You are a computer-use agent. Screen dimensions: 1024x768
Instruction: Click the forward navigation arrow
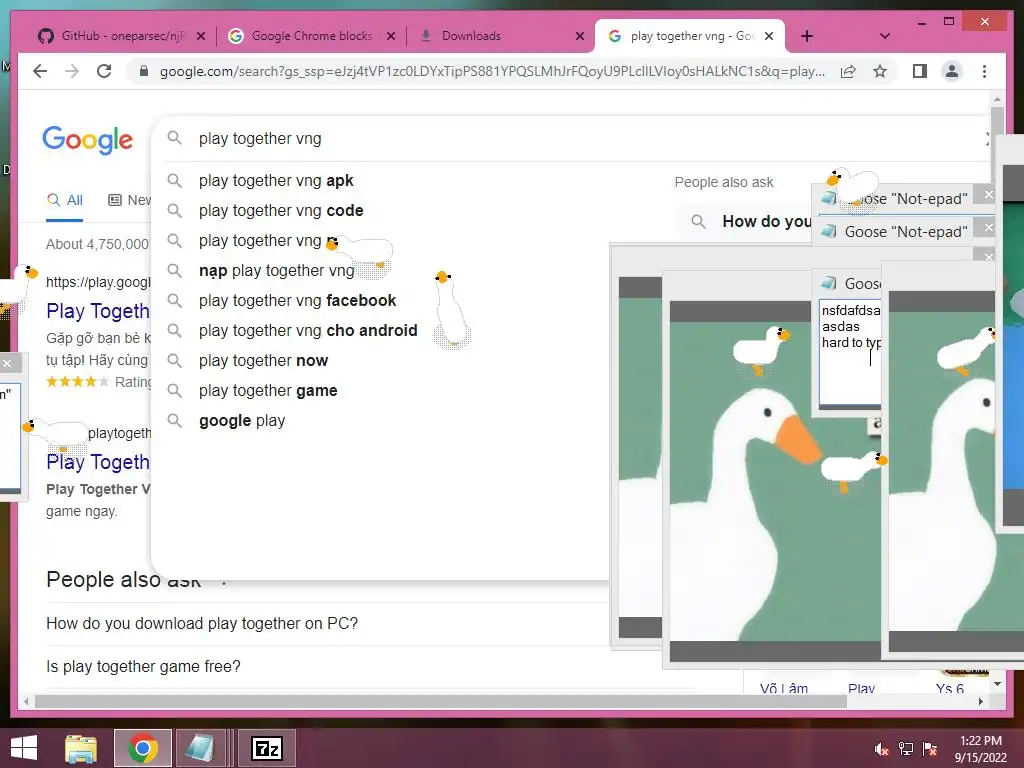click(x=72, y=71)
